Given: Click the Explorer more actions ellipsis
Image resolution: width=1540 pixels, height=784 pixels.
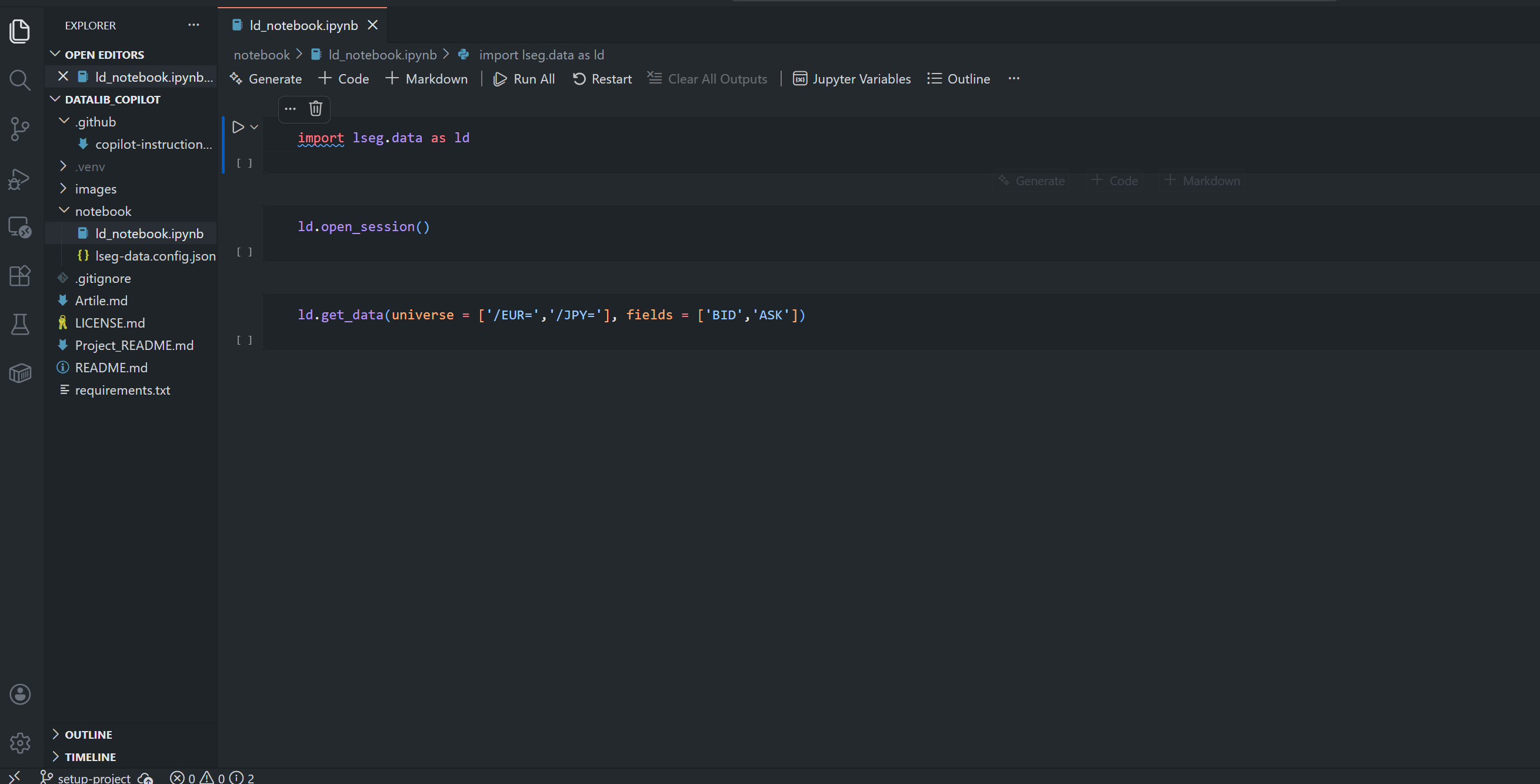Looking at the screenshot, I should 194,25.
